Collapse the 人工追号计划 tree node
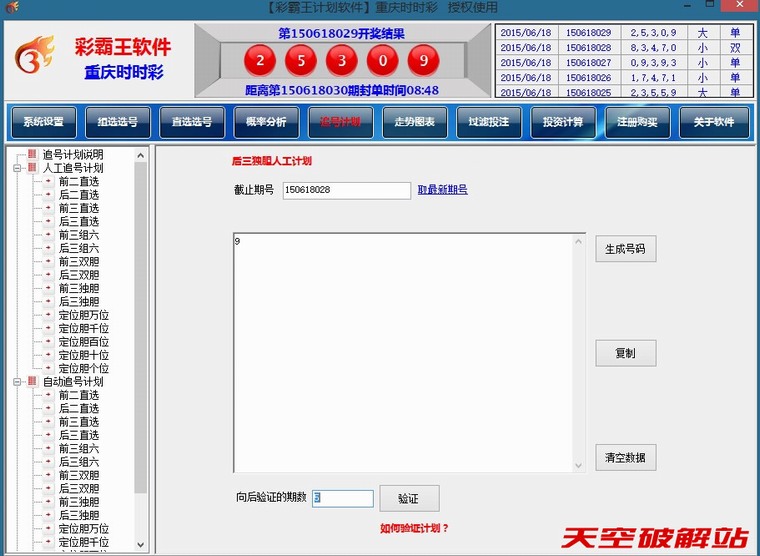The height and width of the screenshot is (556, 760). (17, 168)
